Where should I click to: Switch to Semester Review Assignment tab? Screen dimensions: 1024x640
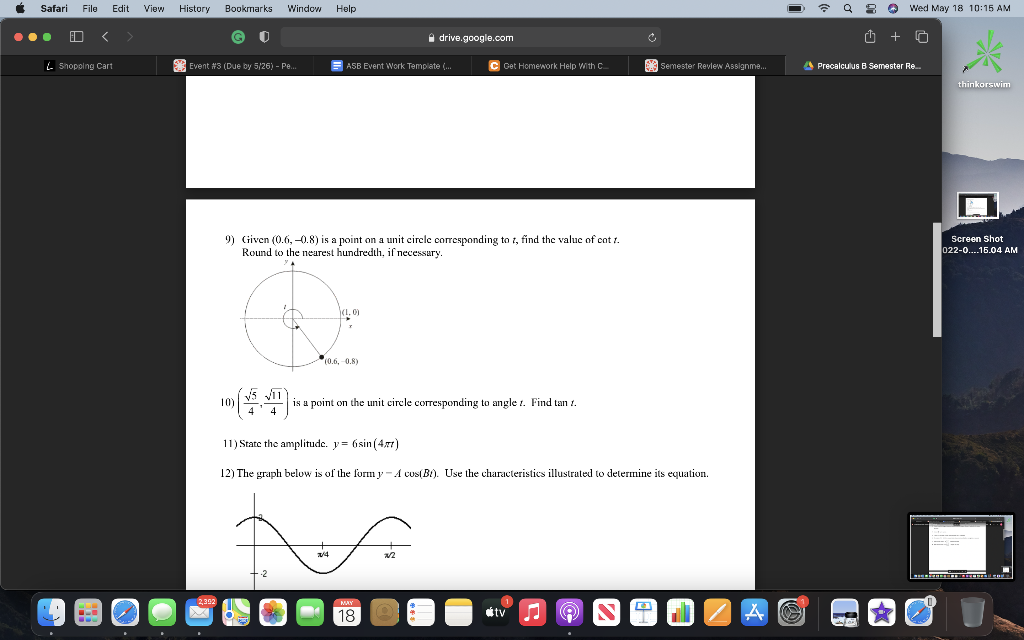(706, 66)
